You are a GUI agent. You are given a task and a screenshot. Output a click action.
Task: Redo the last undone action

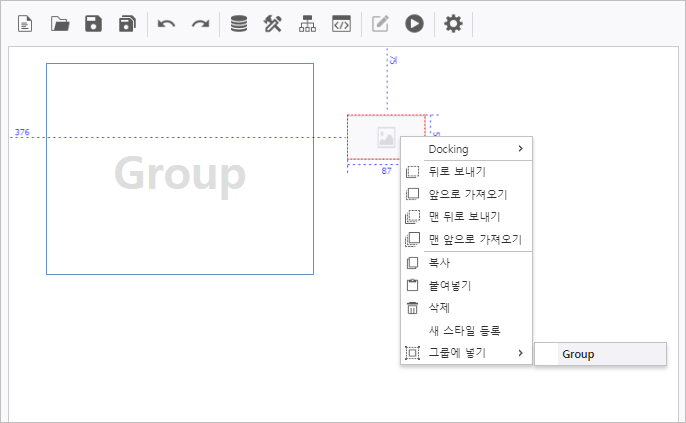[201, 24]
